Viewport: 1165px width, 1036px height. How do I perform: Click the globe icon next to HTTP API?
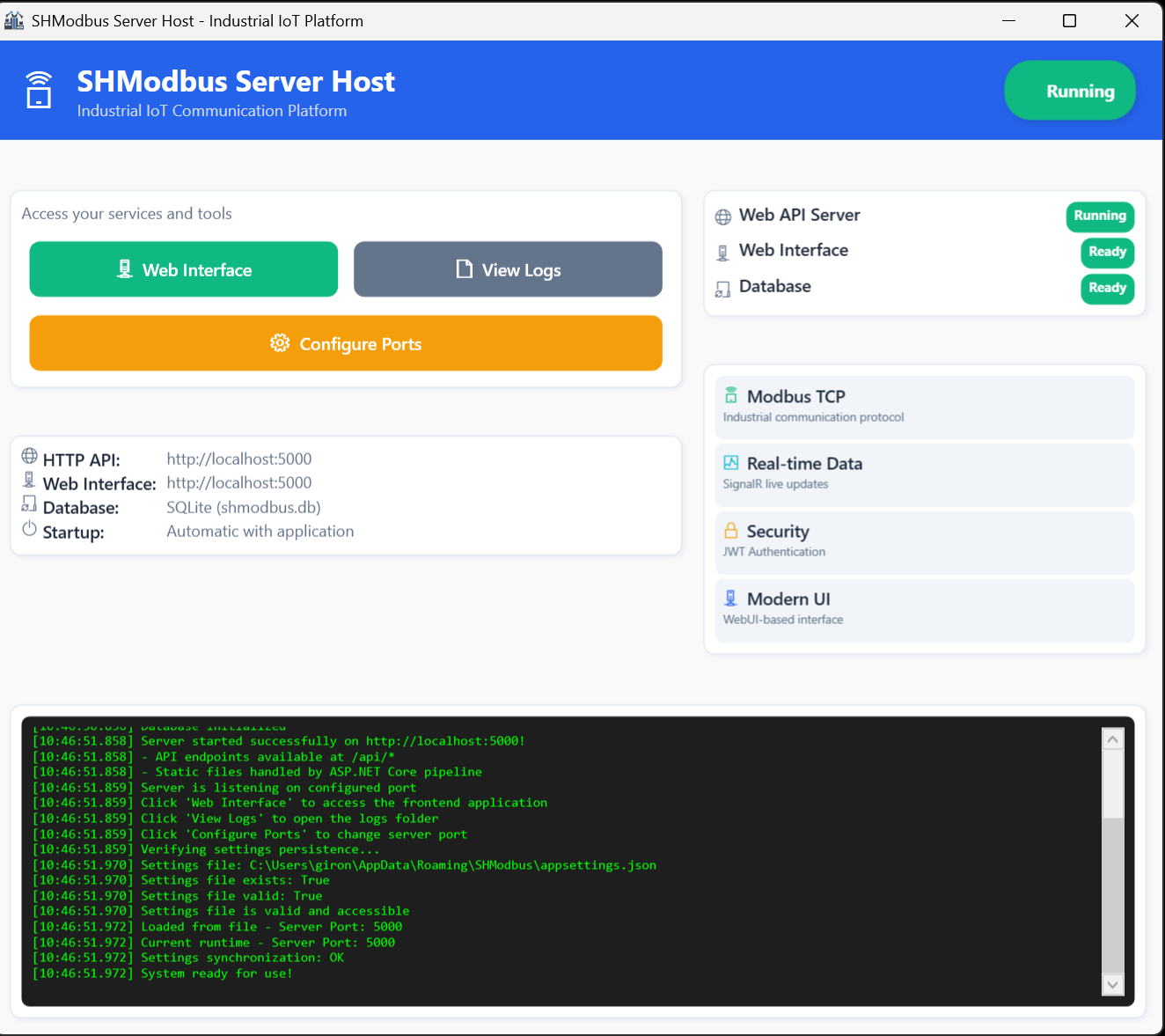[x=30, y=456]
